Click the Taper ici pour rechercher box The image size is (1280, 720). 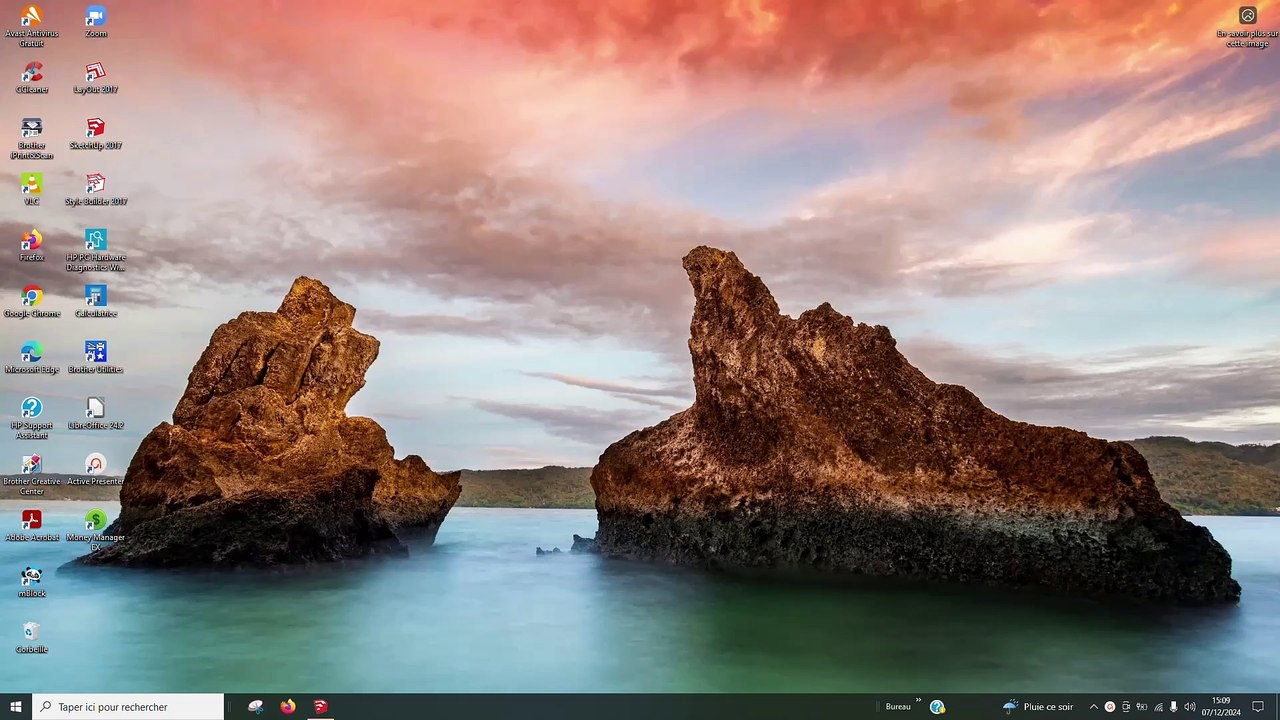click(128, 707)
